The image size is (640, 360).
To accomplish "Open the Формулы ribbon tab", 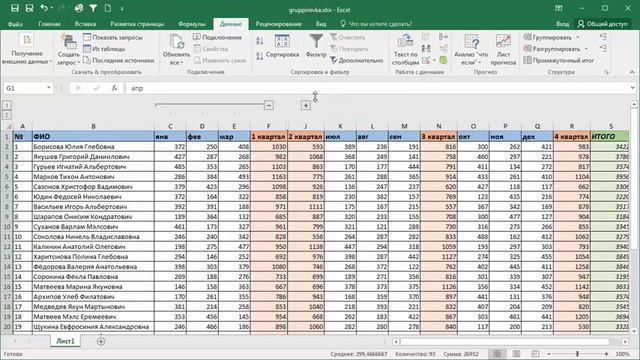I will [192, 24].
